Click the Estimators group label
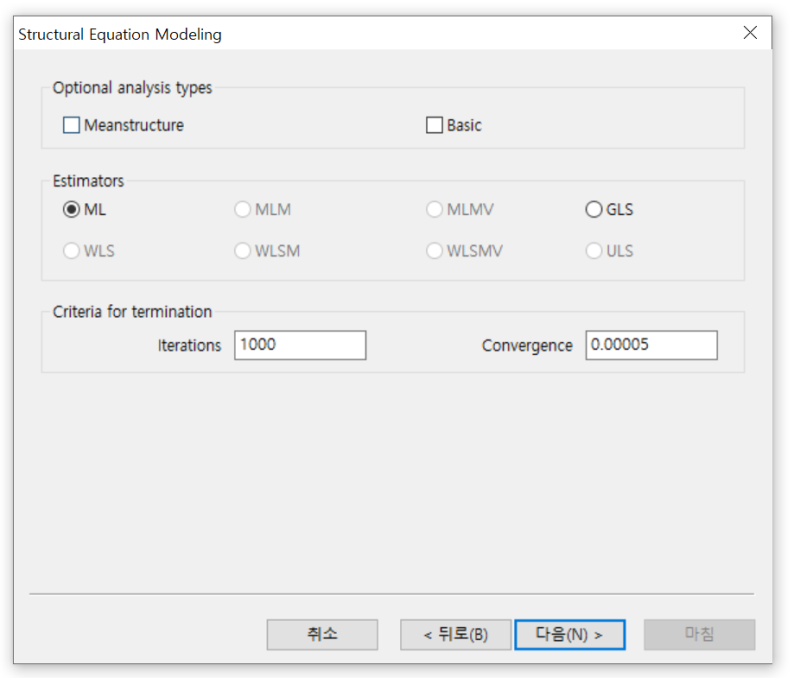 [x=88, y=181]
